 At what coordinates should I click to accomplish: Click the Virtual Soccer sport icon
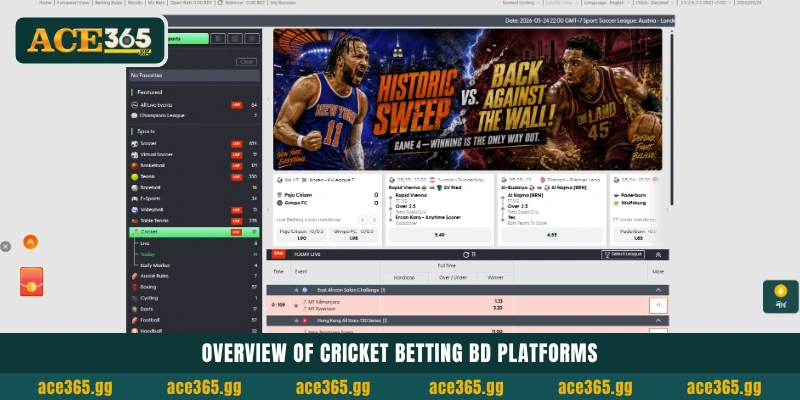[135, 155]
